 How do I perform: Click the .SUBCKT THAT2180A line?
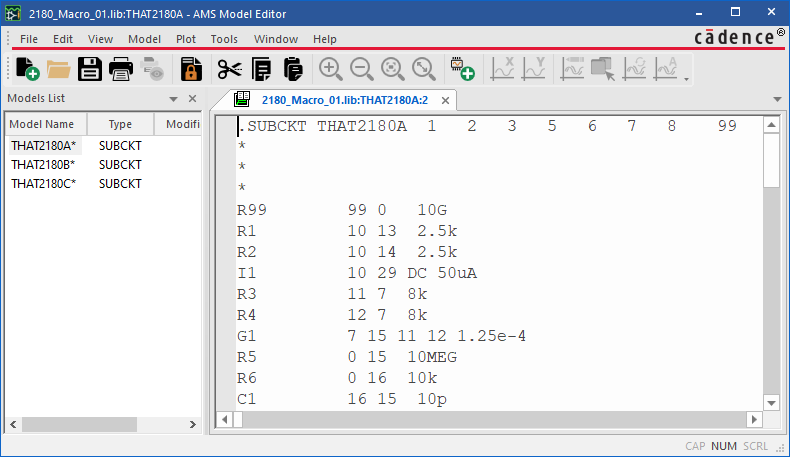click(487, 126)
